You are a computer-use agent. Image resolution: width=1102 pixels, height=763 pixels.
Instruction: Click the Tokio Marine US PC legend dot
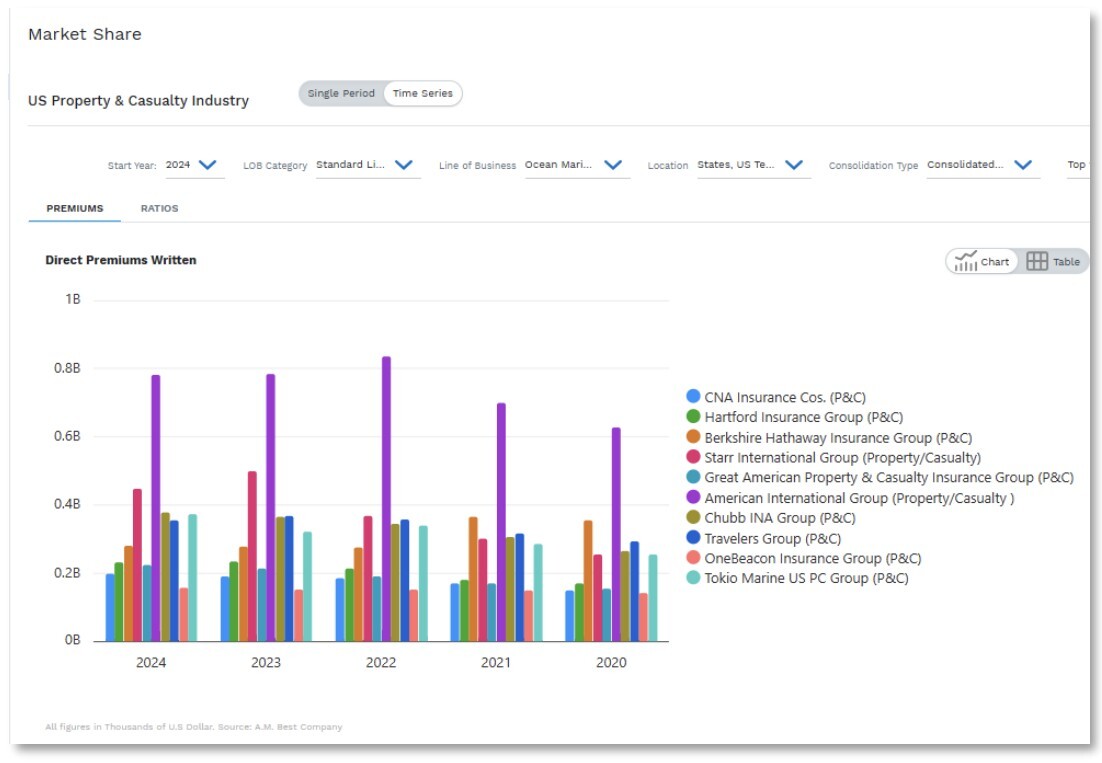[x=693, y=578]
